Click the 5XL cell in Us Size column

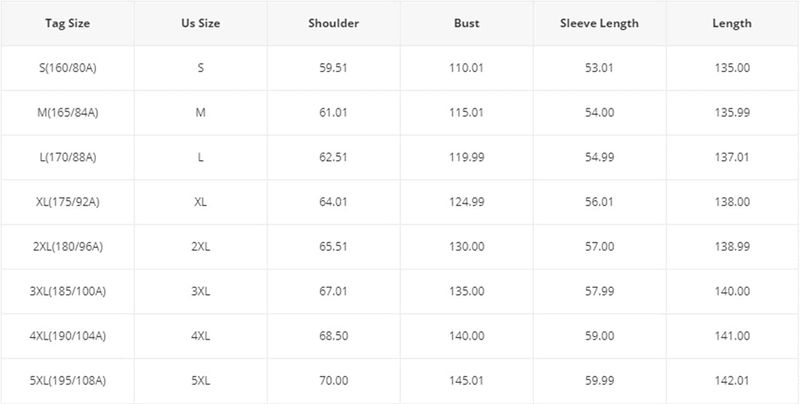(x=201, y=380)
